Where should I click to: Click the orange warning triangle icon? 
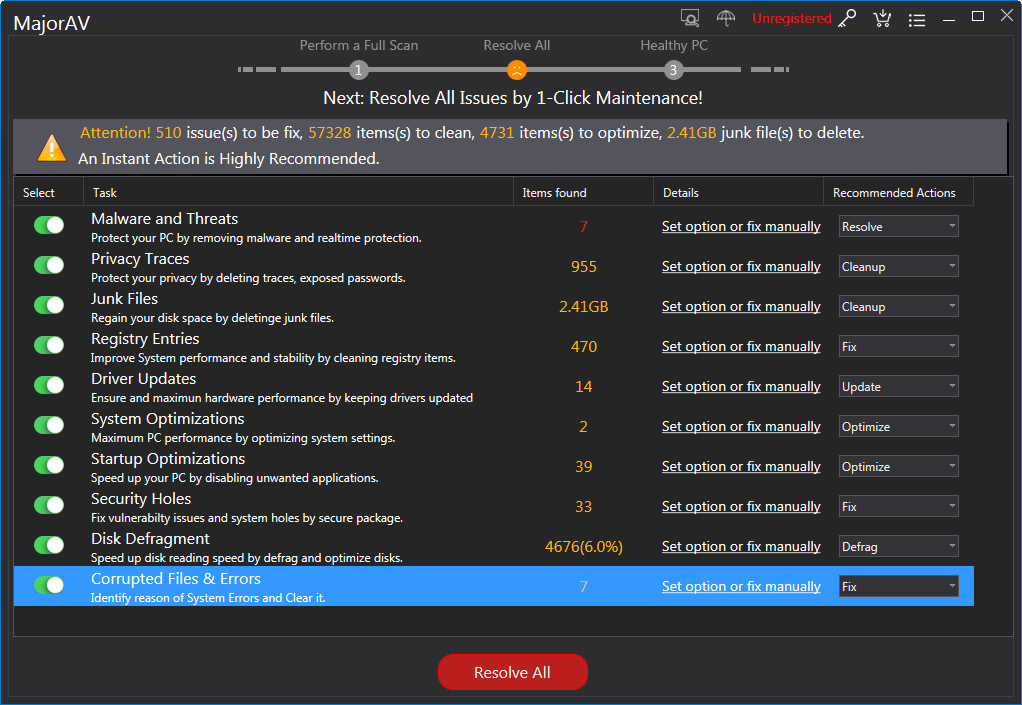pos(51,147)
